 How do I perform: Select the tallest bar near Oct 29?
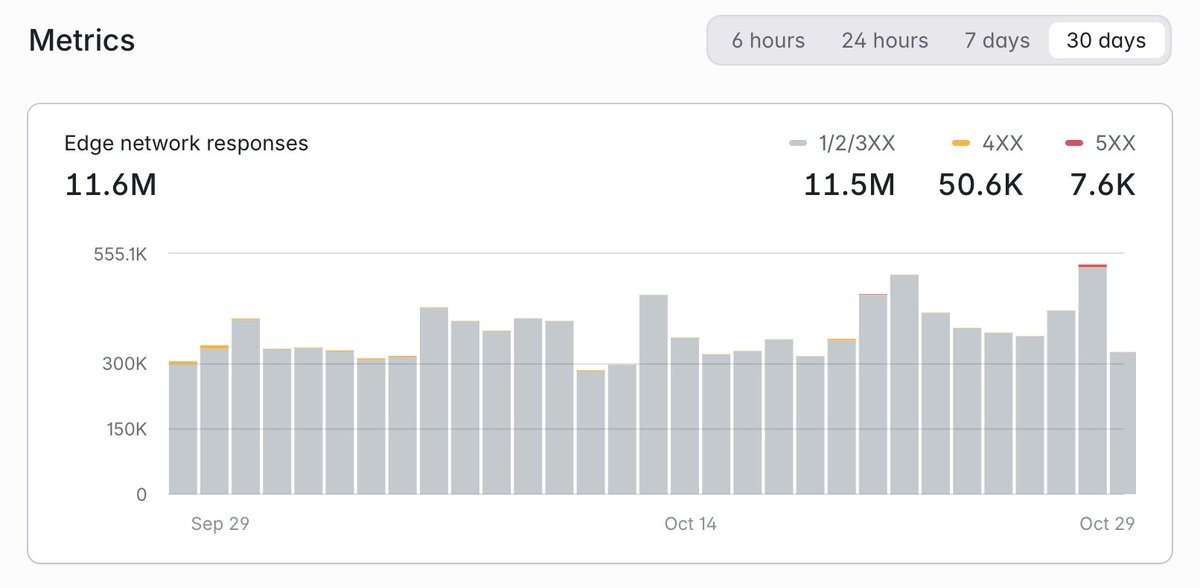(x=1094, y=380)
